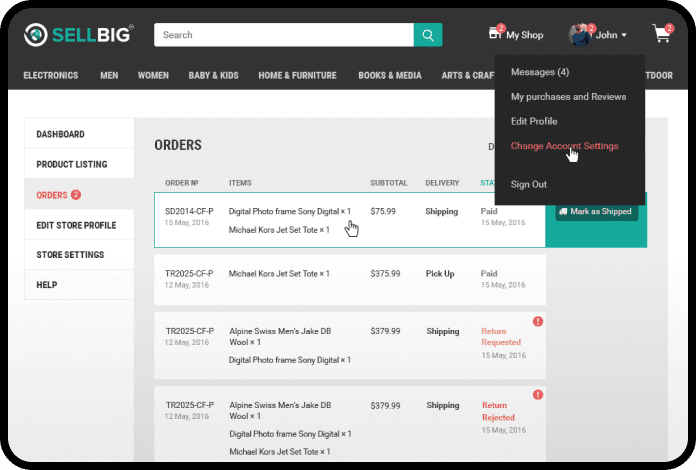Open the Women category
Image resolution: width=696 pixels, height=470 pixels.
pos(153,75)
